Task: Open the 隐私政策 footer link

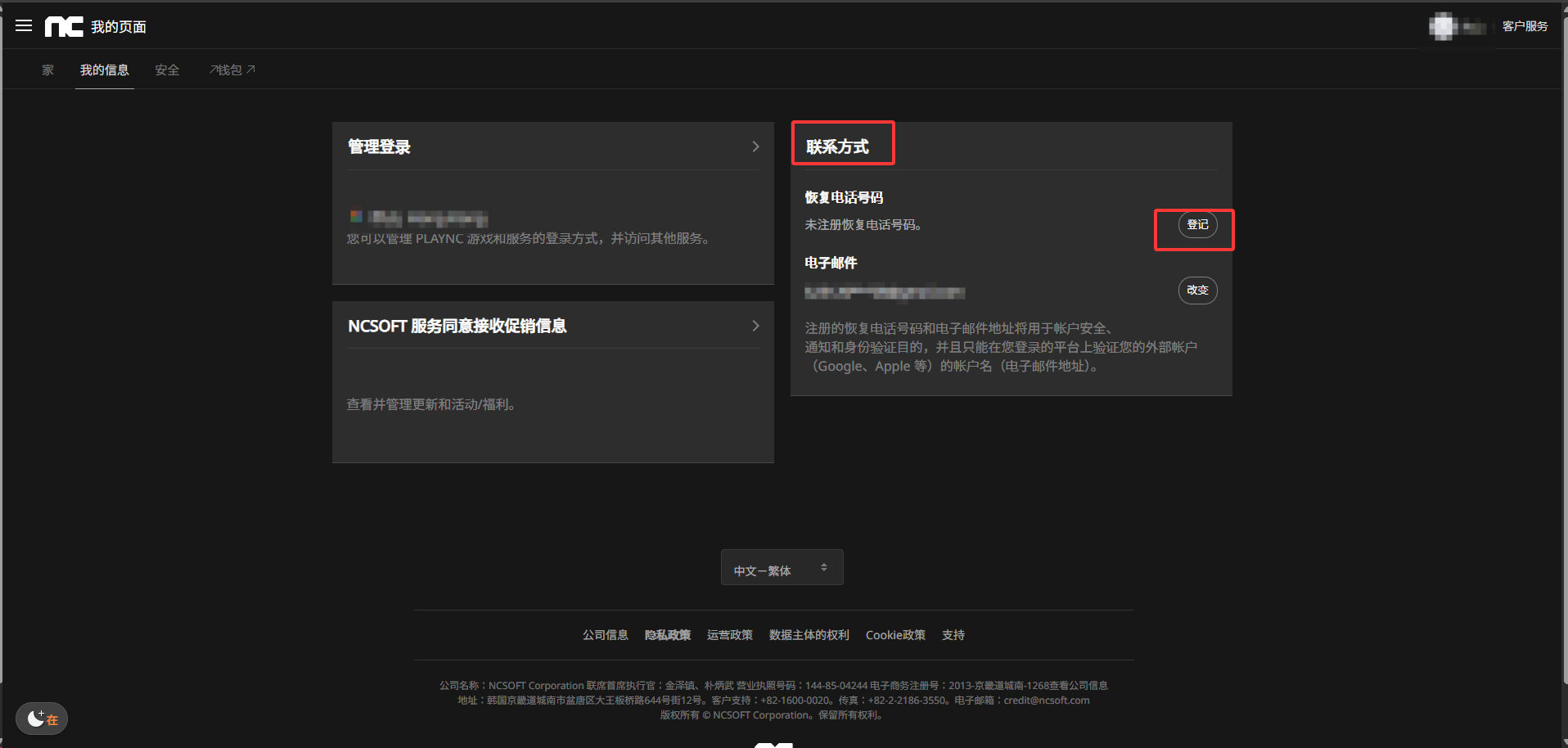Action: pos(667,635)
